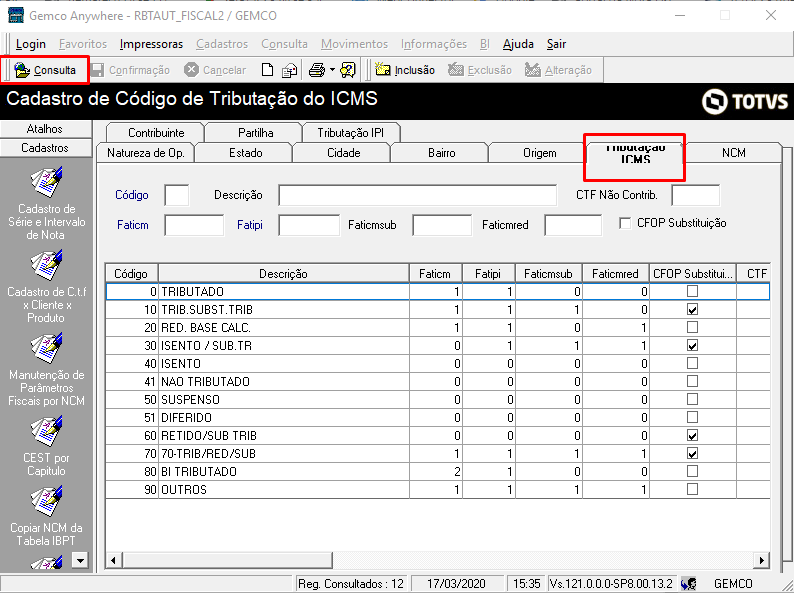Open CEST por Capítulo shortcut
This screenshot has height=593, width=794.
pyautogui.click(x=46, y=446)
